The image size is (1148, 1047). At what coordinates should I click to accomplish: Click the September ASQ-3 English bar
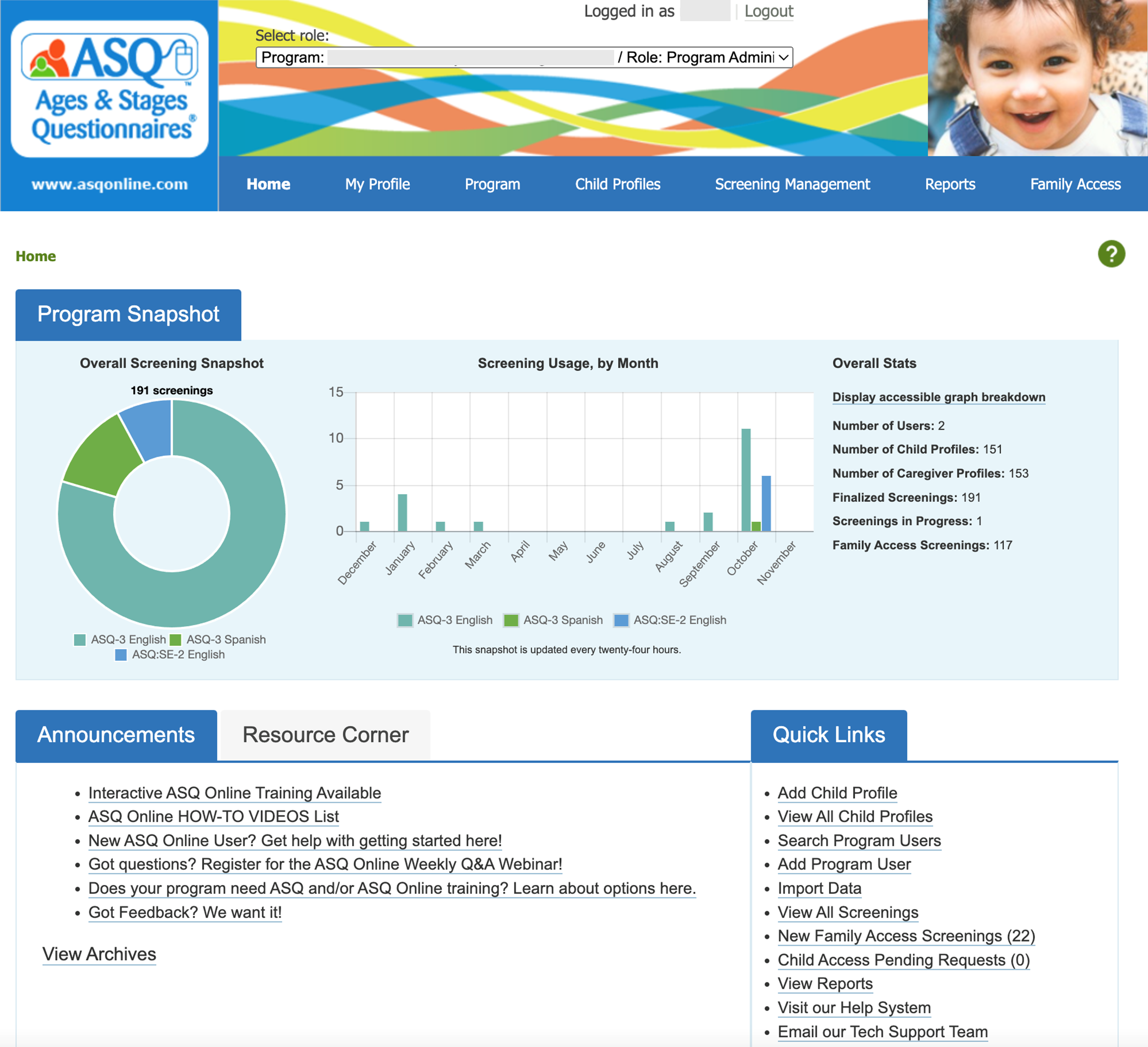pyautogui.click(x=708, y=522)
